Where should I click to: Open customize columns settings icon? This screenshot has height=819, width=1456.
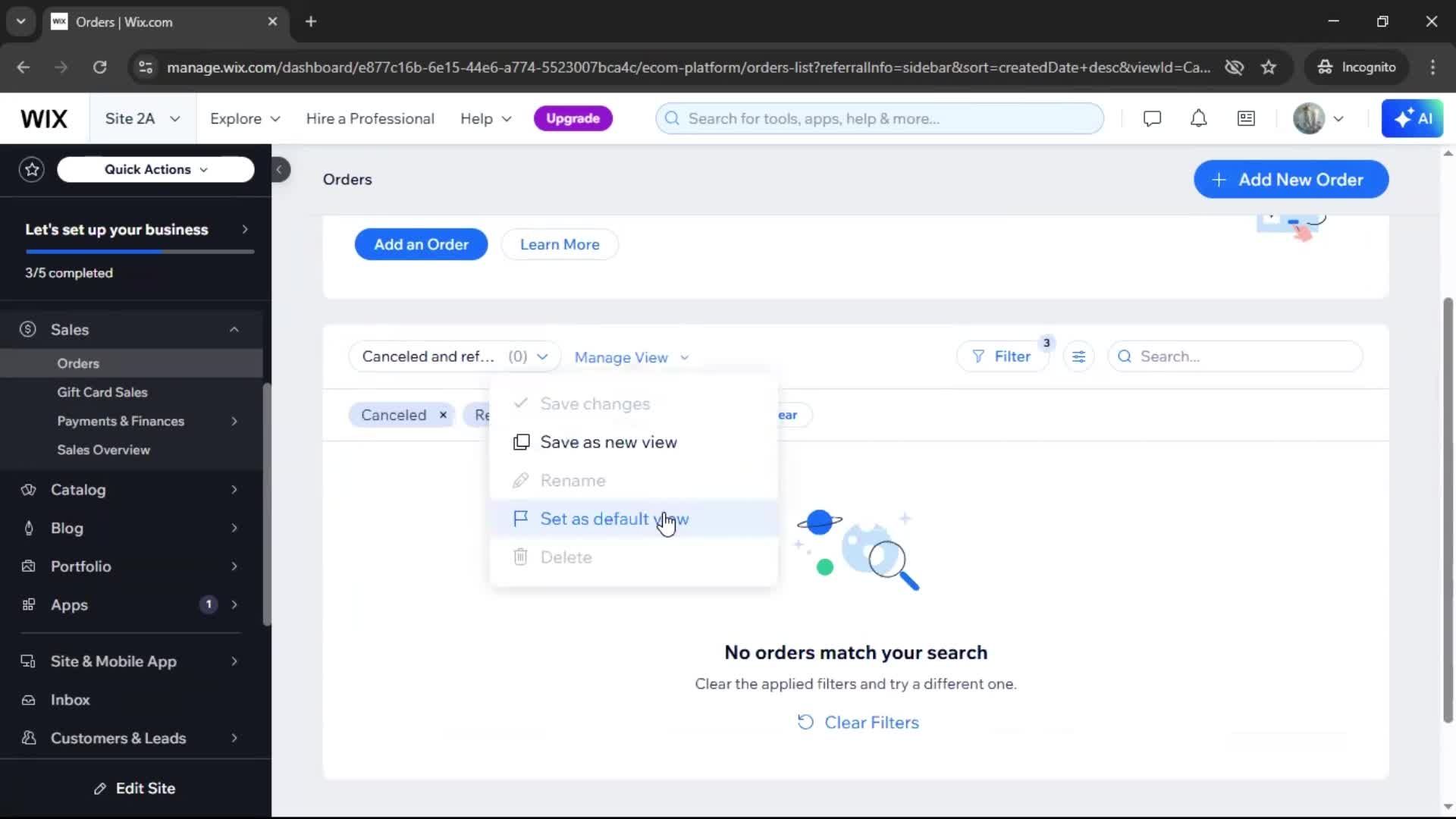tap(1078, 356)
